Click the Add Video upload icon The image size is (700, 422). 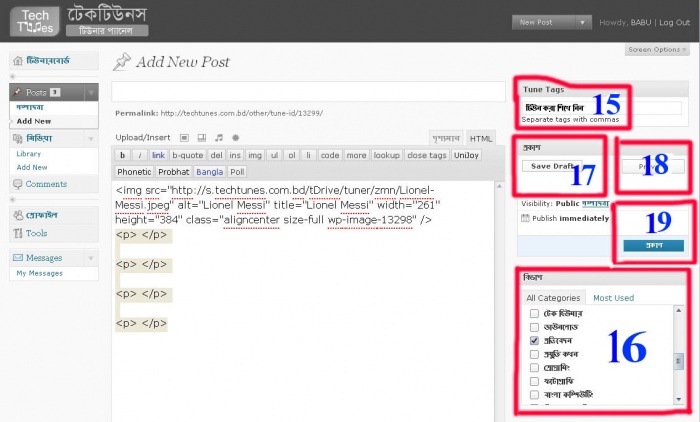202,138
